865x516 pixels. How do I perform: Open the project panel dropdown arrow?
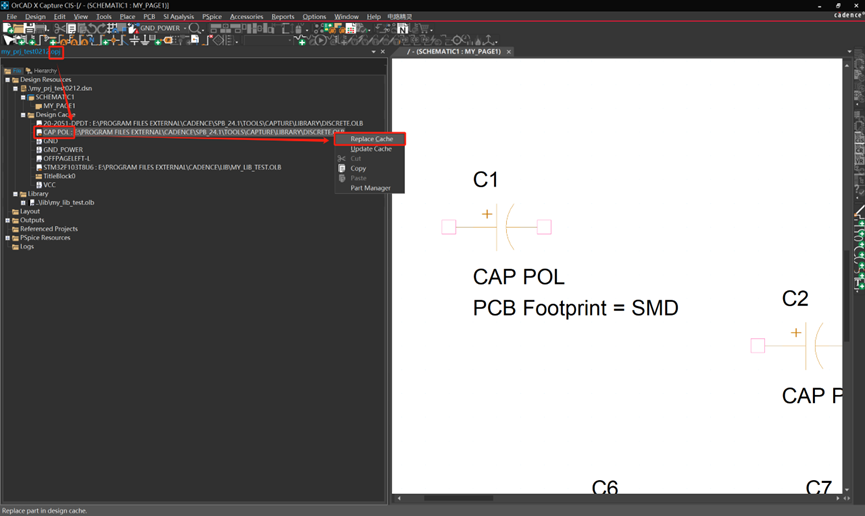(373, 51)
